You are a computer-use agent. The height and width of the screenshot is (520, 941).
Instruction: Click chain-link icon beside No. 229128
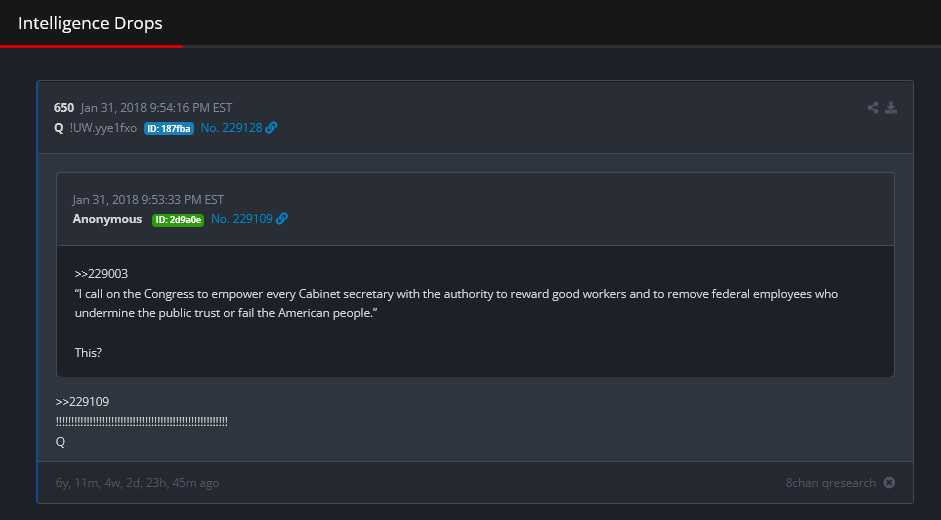pyautogui.click(x=271, y=128)
